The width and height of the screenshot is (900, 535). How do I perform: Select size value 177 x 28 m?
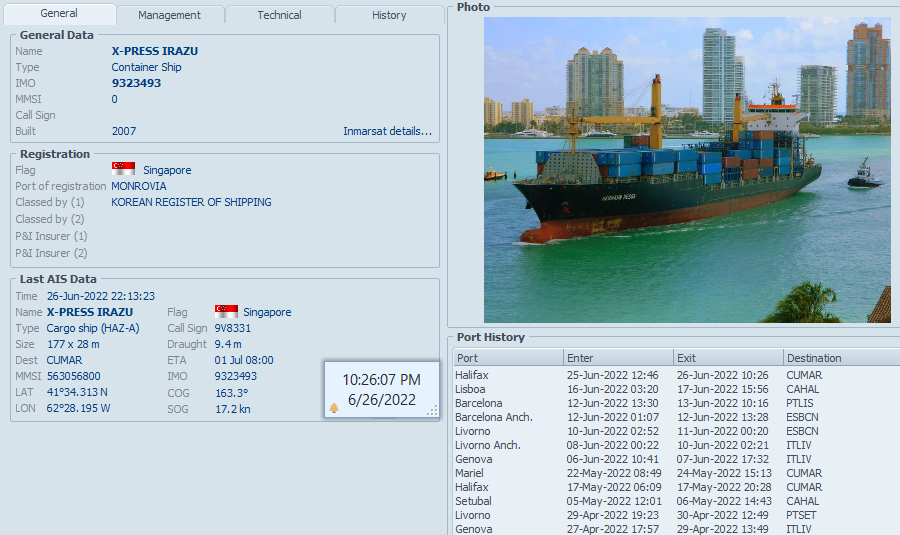(x=73, y=344)
